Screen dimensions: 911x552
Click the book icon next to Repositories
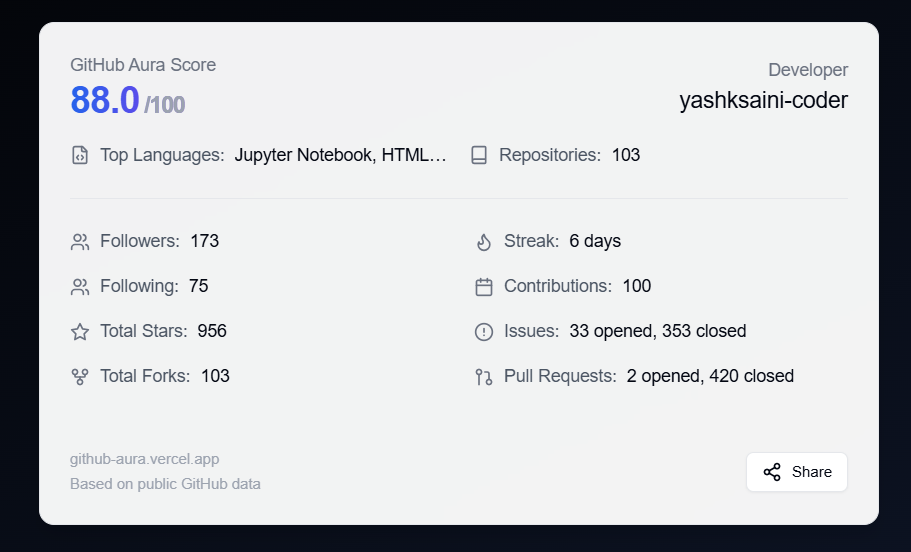[479, 155]
